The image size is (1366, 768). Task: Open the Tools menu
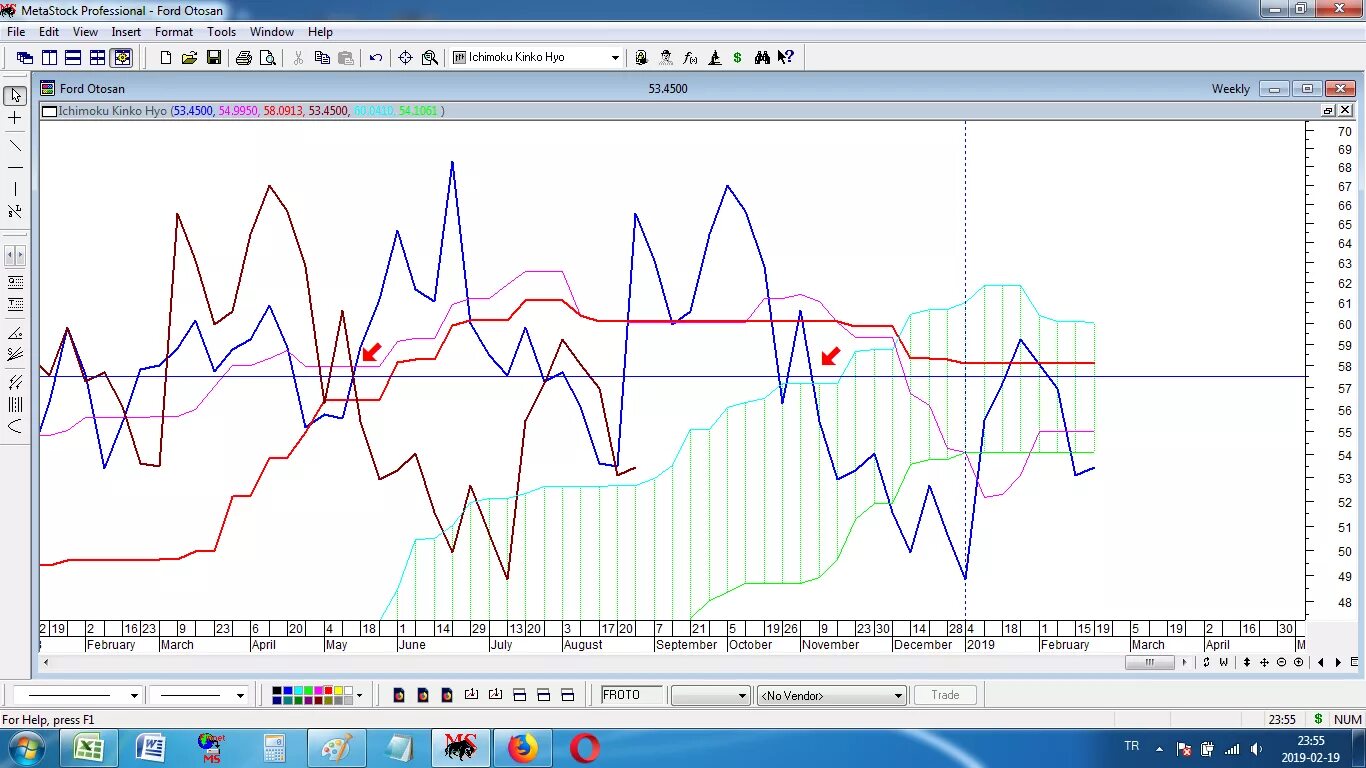click(221, 32)
